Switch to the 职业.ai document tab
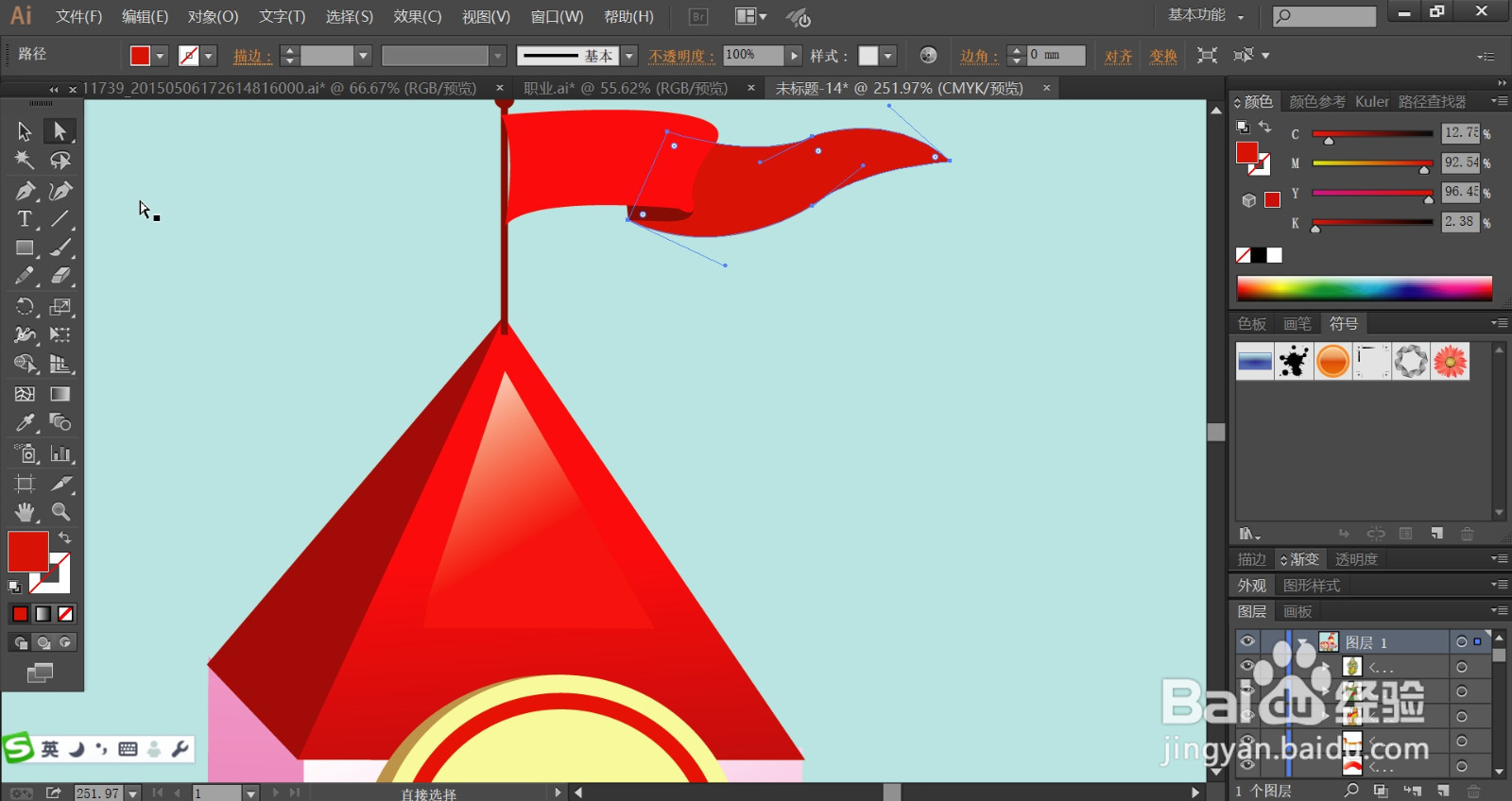This screenshot has height=801, width=1512. 626,88
